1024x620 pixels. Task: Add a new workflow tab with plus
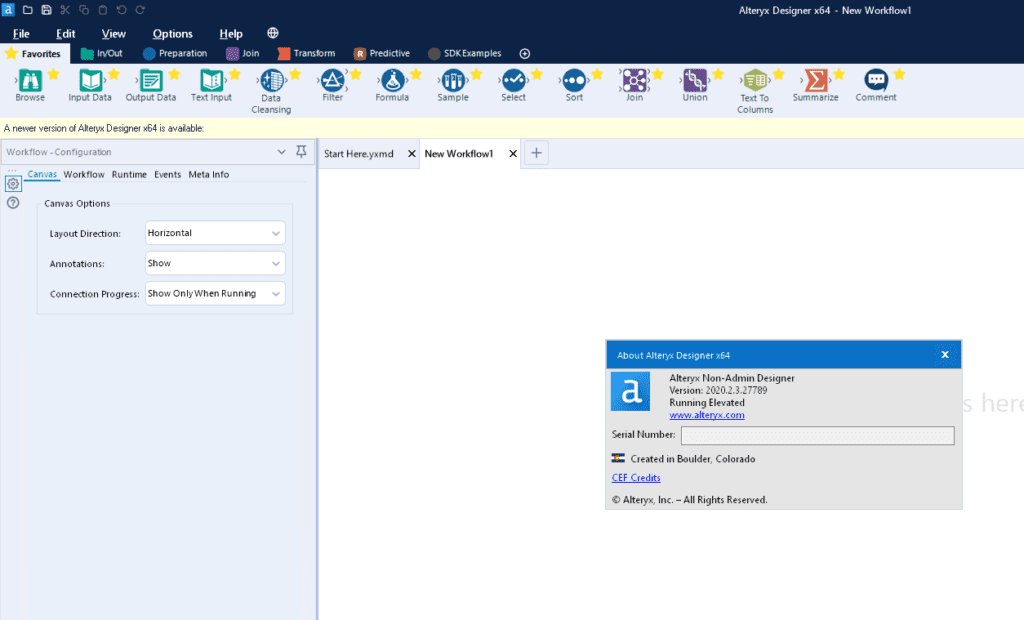click(536, 153)
